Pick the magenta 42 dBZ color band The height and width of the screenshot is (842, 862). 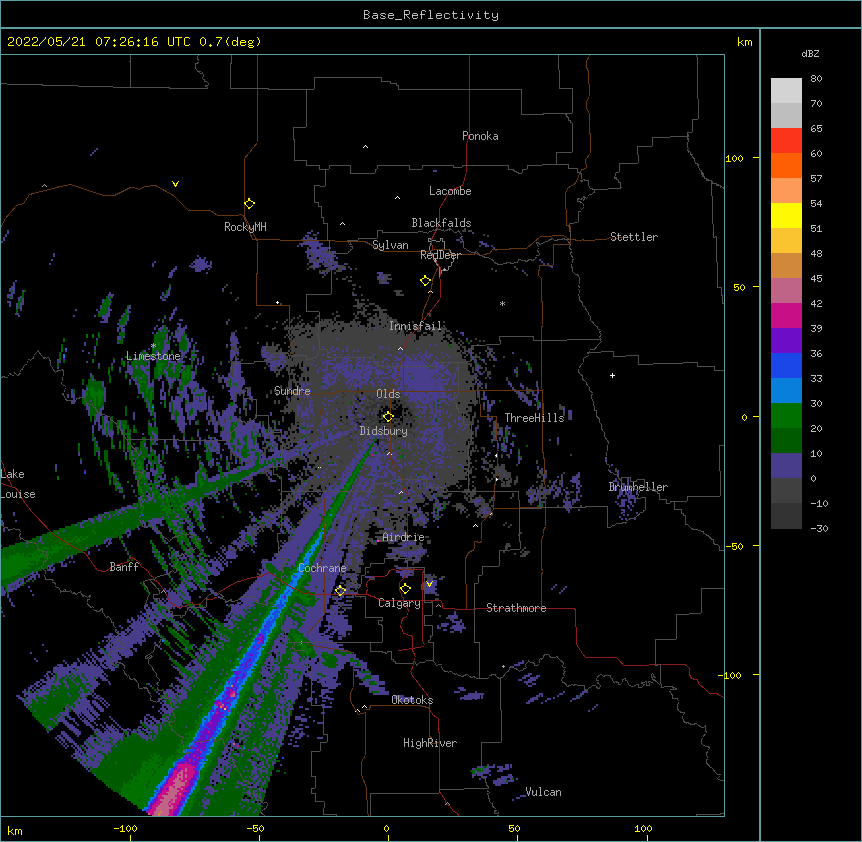pyautogui.click(x=786, y=315)
